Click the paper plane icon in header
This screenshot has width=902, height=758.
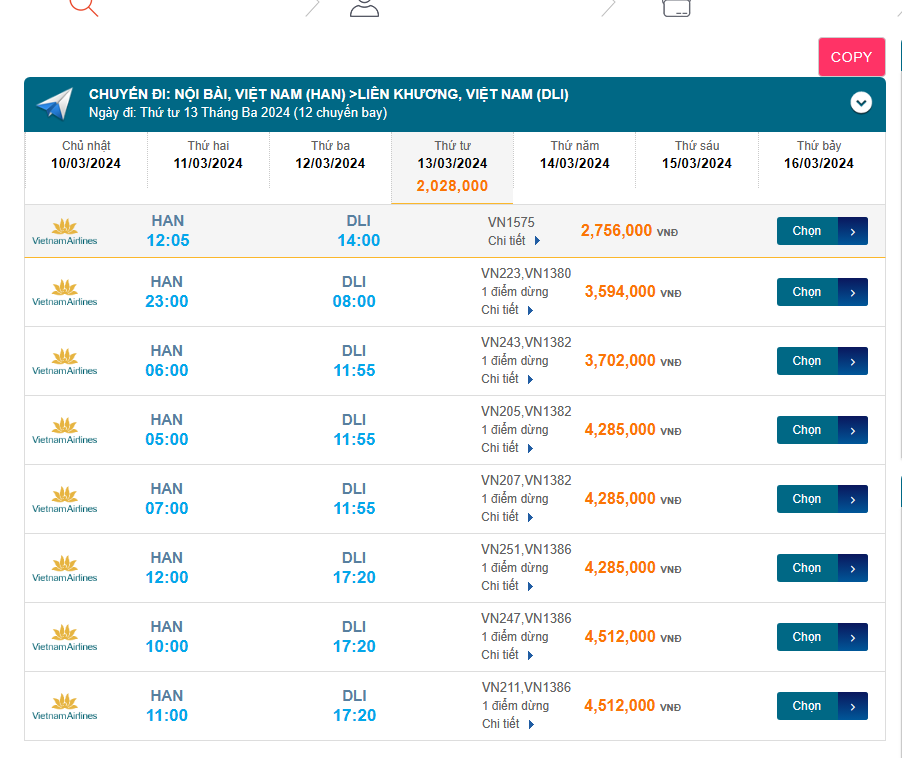coord(55,103)
